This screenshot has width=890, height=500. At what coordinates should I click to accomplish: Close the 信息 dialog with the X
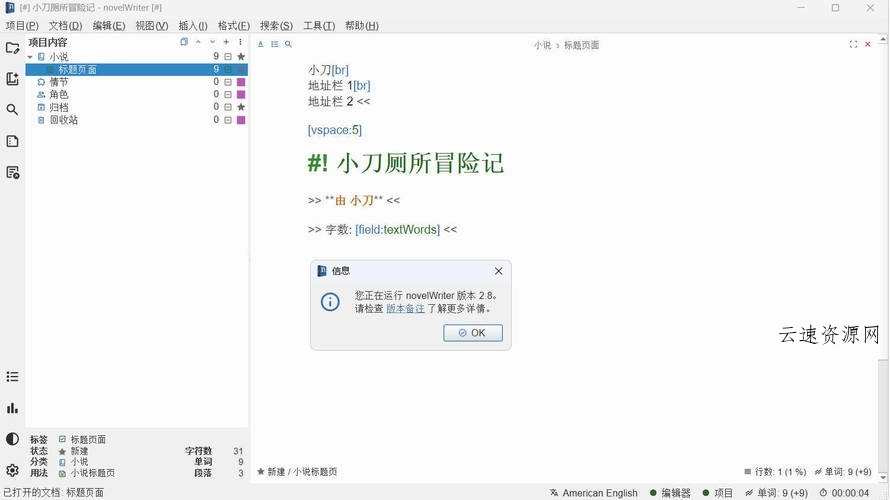tap(498, 271)
